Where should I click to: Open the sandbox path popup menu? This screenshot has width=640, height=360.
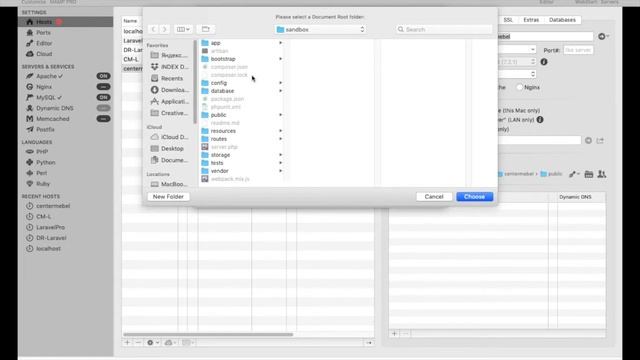(320, 29)
